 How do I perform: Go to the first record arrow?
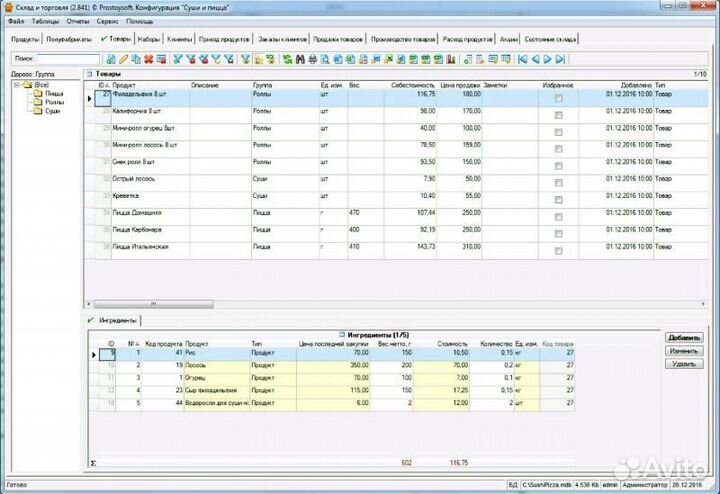click(524, 60)
